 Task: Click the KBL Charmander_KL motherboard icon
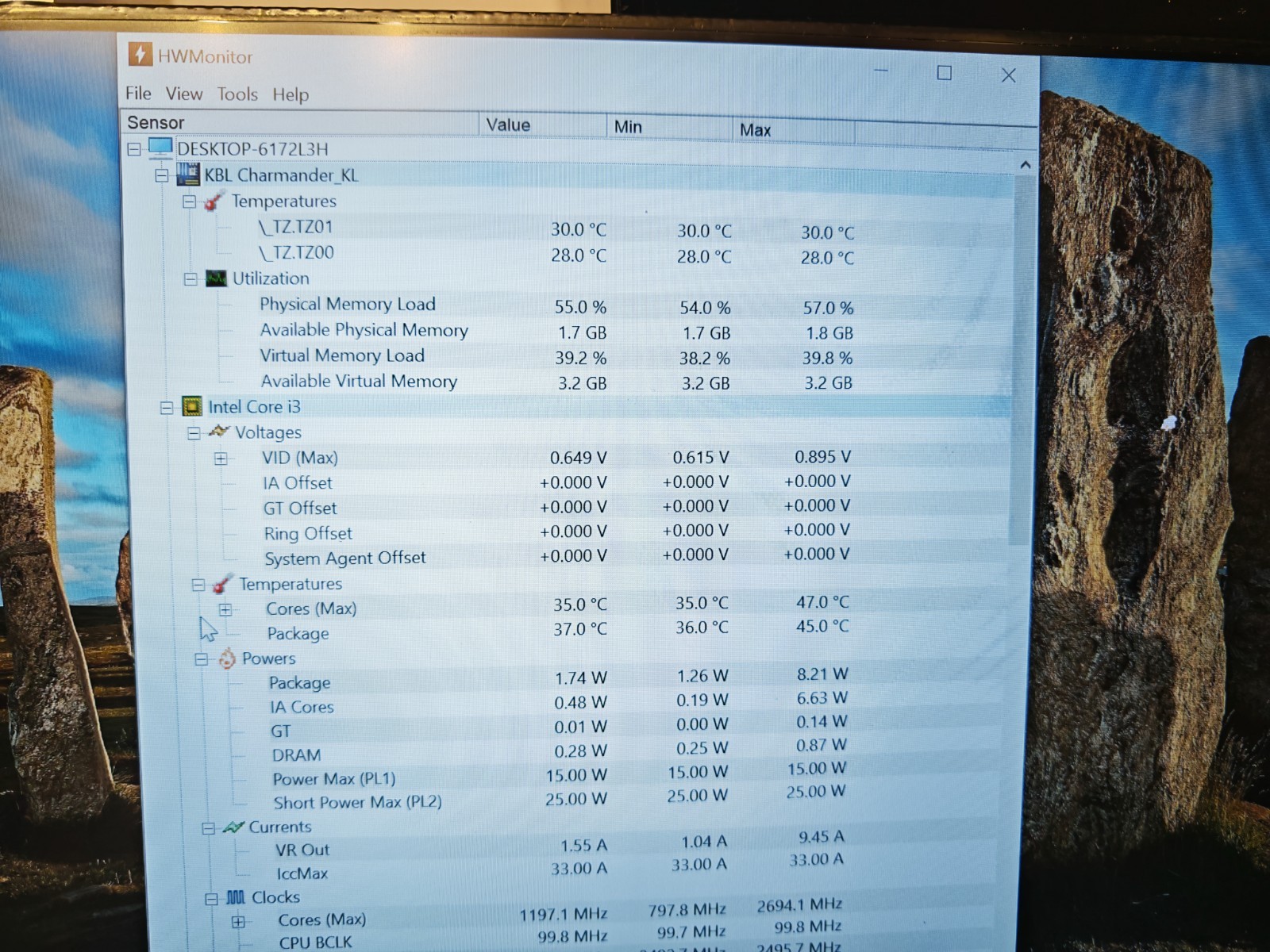[x=188, y=174]
